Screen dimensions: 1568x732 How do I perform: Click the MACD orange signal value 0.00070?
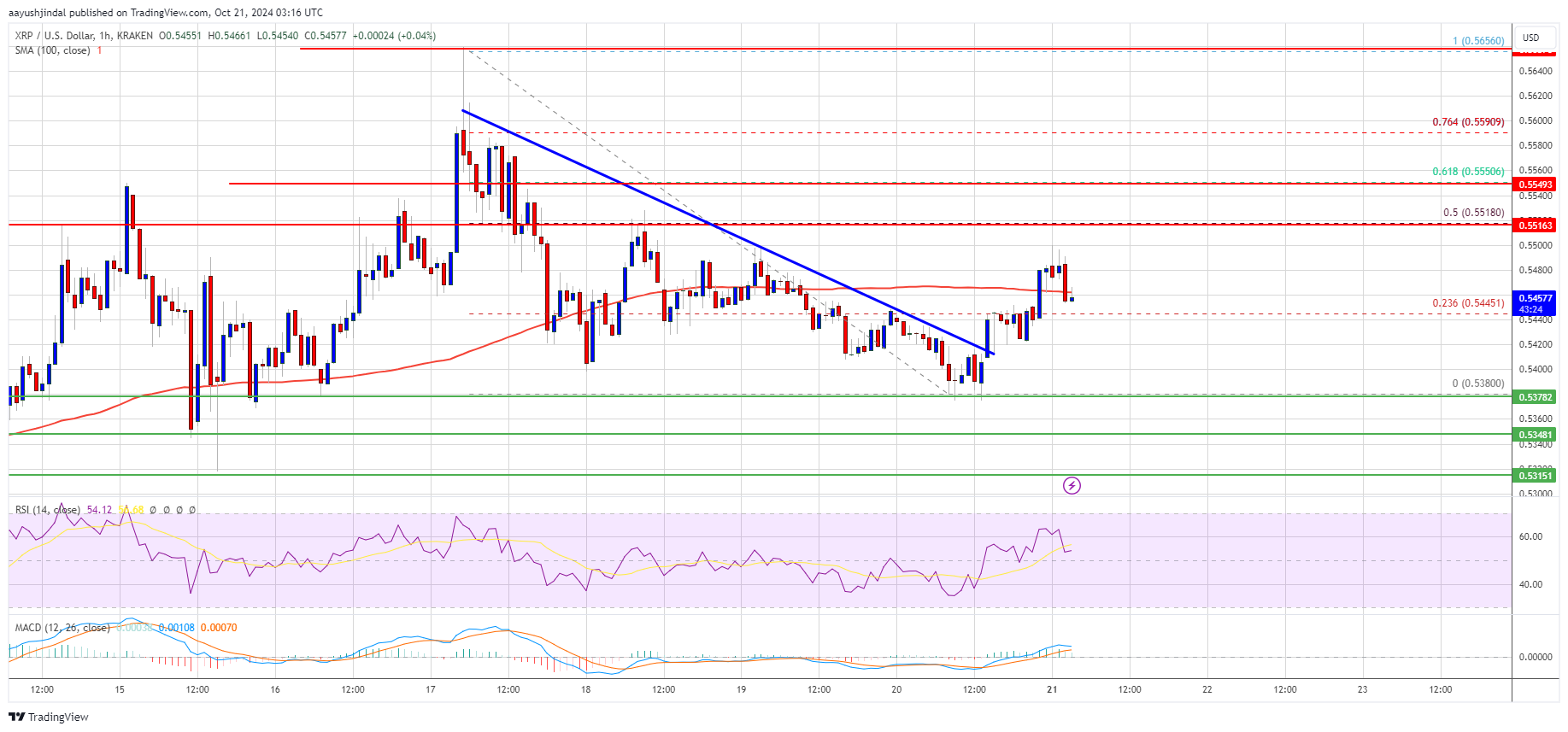pos(219,628)
